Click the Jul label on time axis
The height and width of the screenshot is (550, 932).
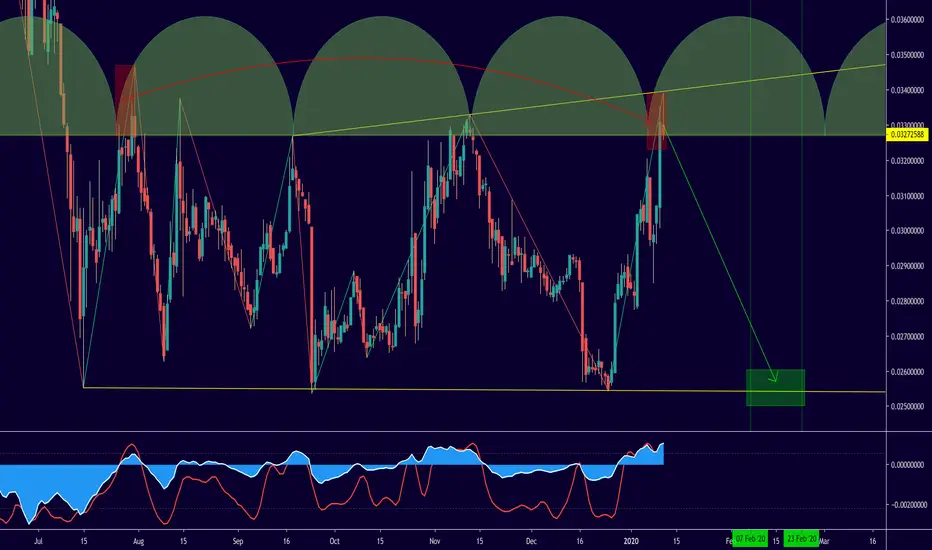[x=39, y=541]
